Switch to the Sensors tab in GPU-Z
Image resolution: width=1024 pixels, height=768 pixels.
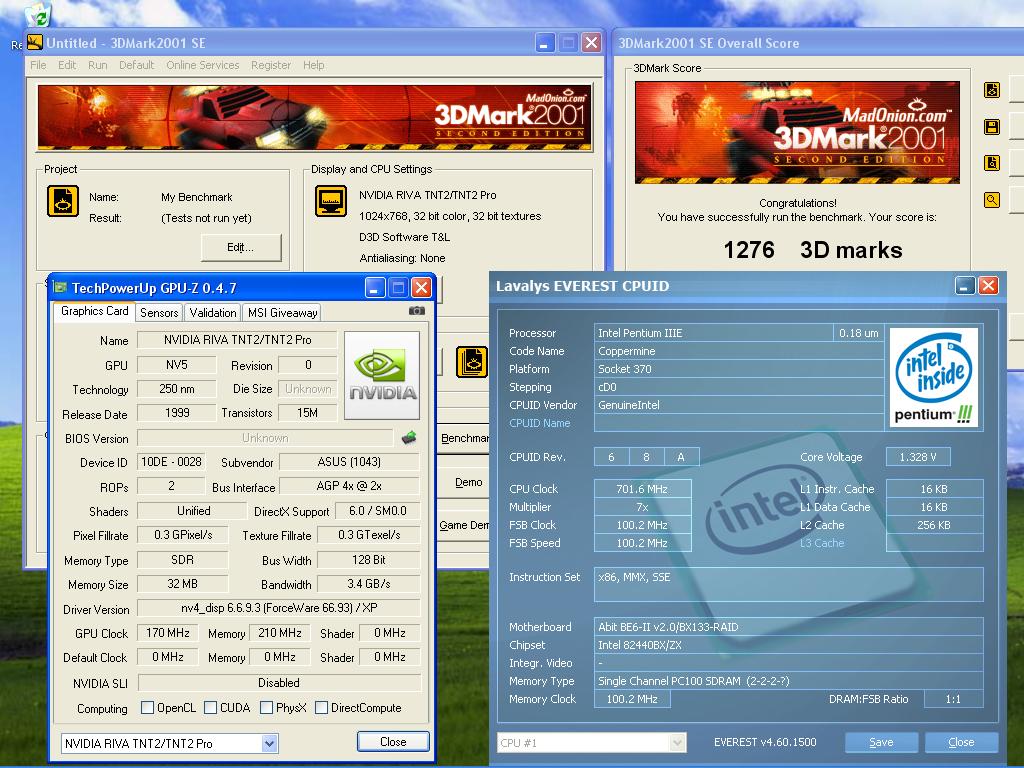pos(159,313)
